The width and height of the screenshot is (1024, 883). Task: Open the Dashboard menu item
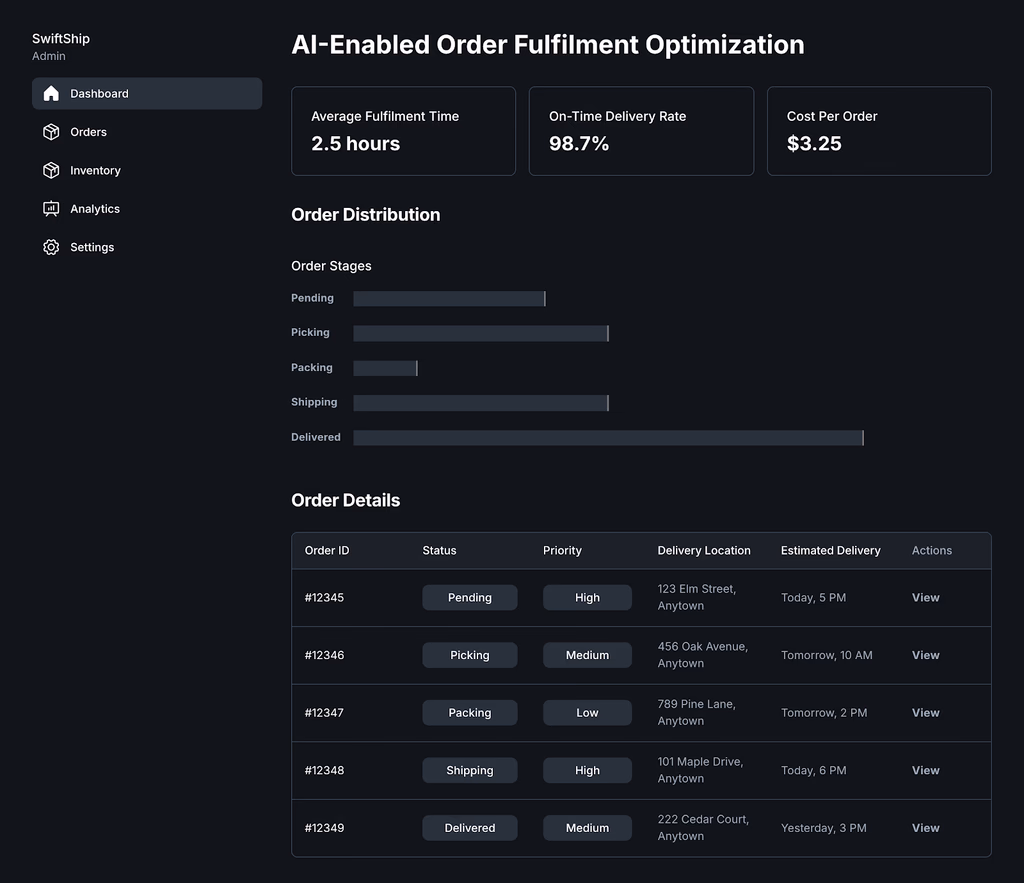pyautogui.click(x=147, y=93)
